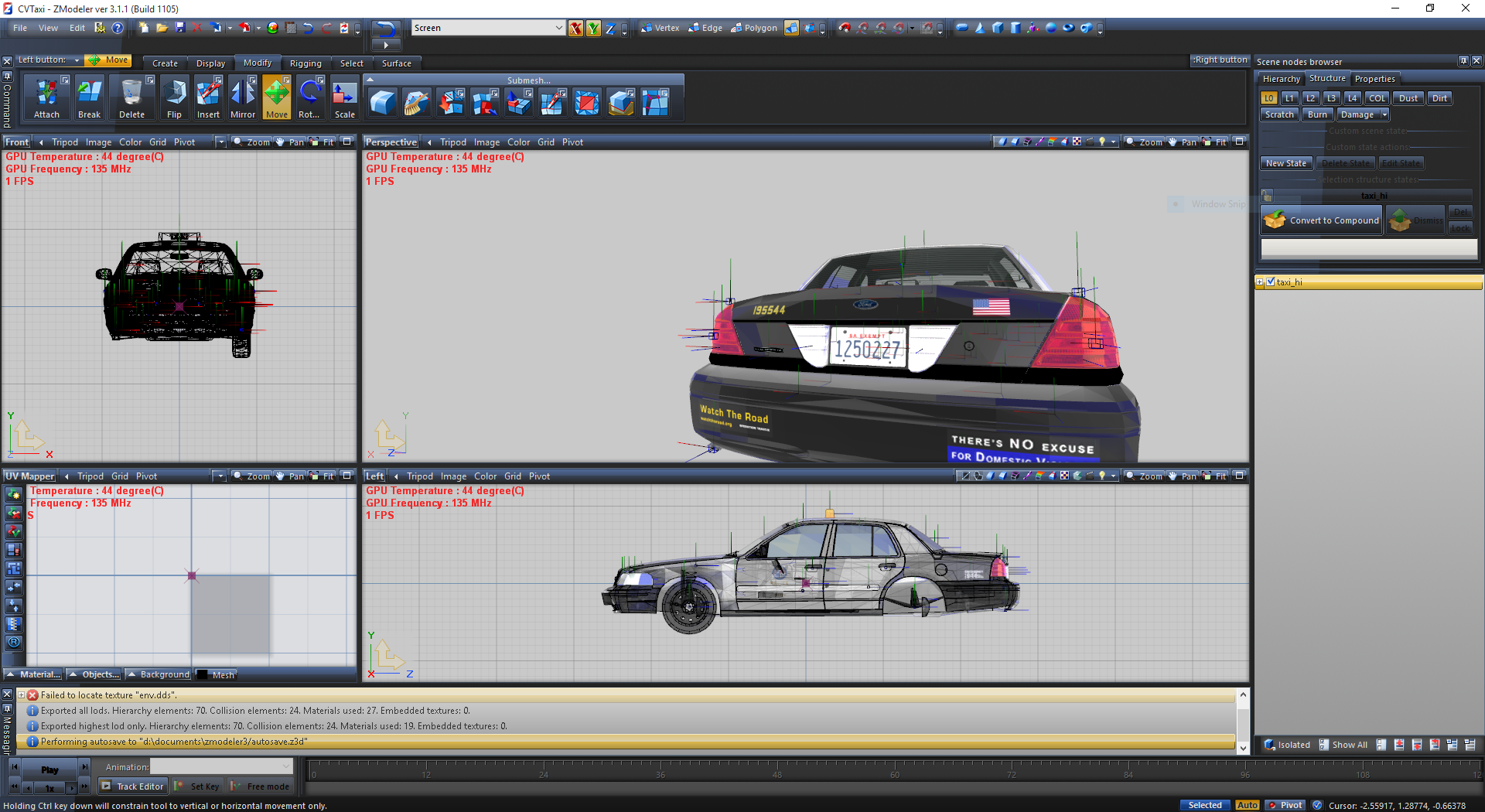Toggle the X axis constraint
This screenshot has width=1485, height=812.
[575, 29]
